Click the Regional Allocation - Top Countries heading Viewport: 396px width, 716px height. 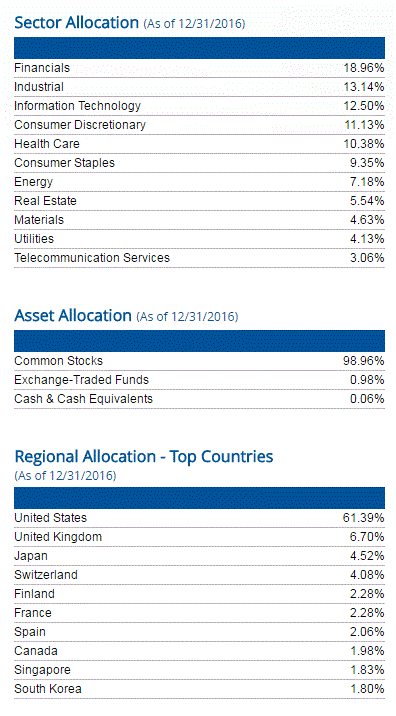(144, 457)
